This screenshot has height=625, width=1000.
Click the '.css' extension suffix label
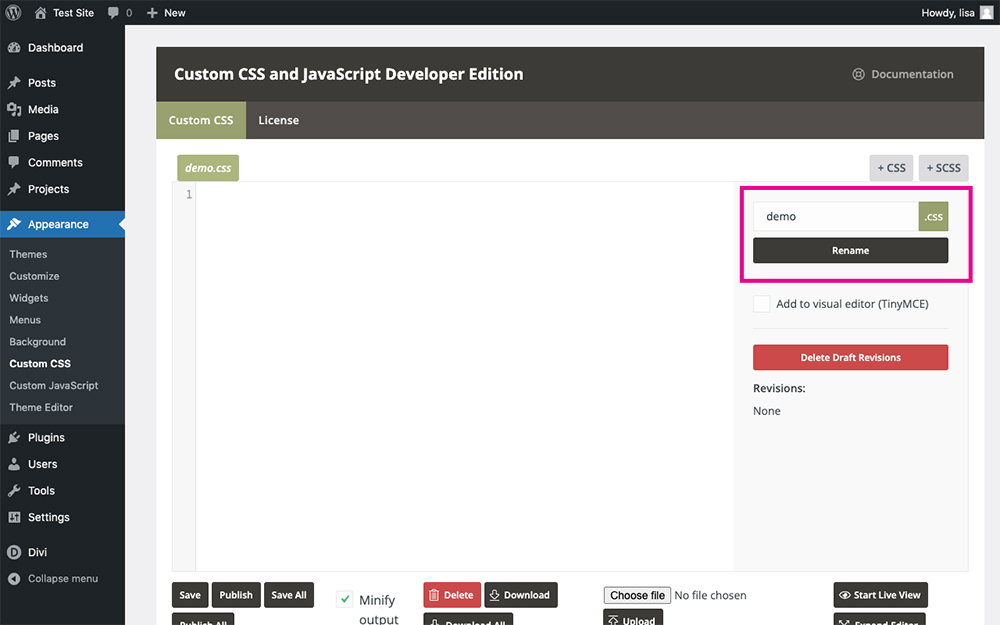coord(934,217)
